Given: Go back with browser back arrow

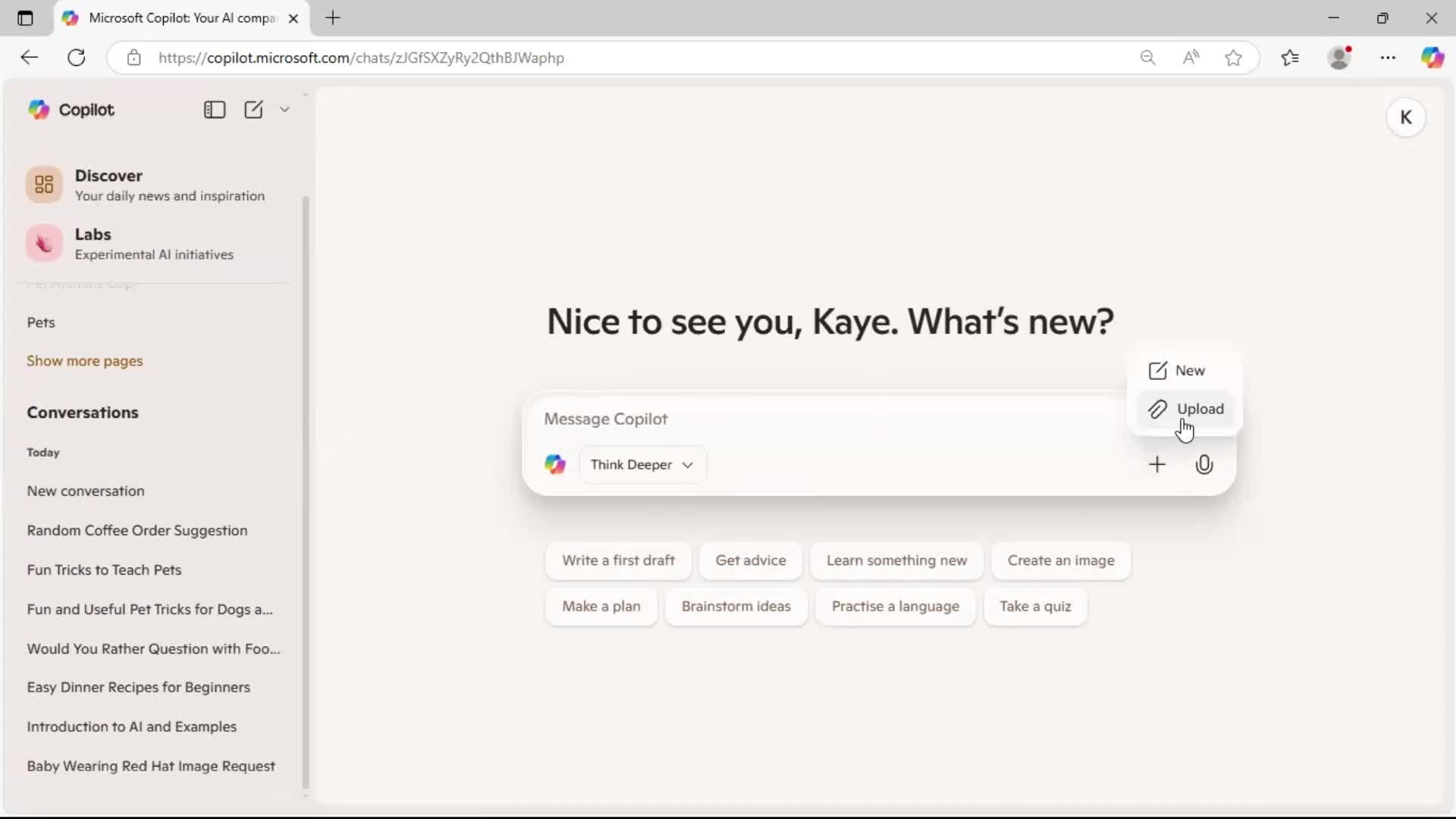Looking at the screenshot, I should (x=29, y=58).
